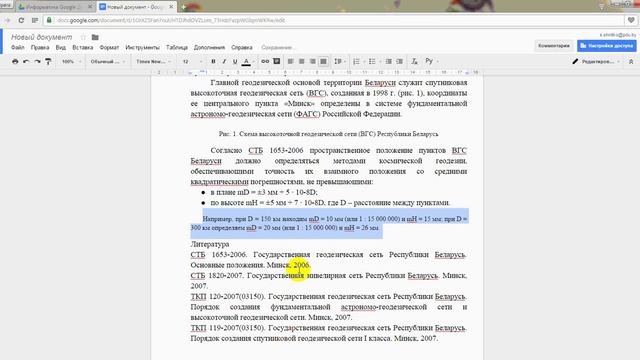Select Justify alignment
Screen dimensions: 640x360
pyautogui.click(x=323, y=62)
